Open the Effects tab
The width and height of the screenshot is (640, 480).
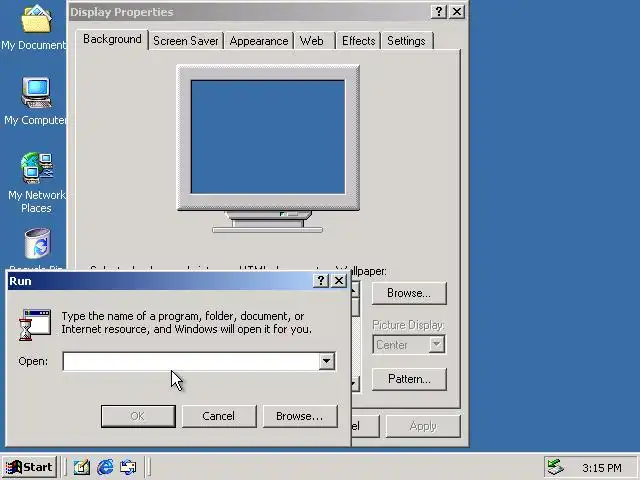(x=358, y=41)
